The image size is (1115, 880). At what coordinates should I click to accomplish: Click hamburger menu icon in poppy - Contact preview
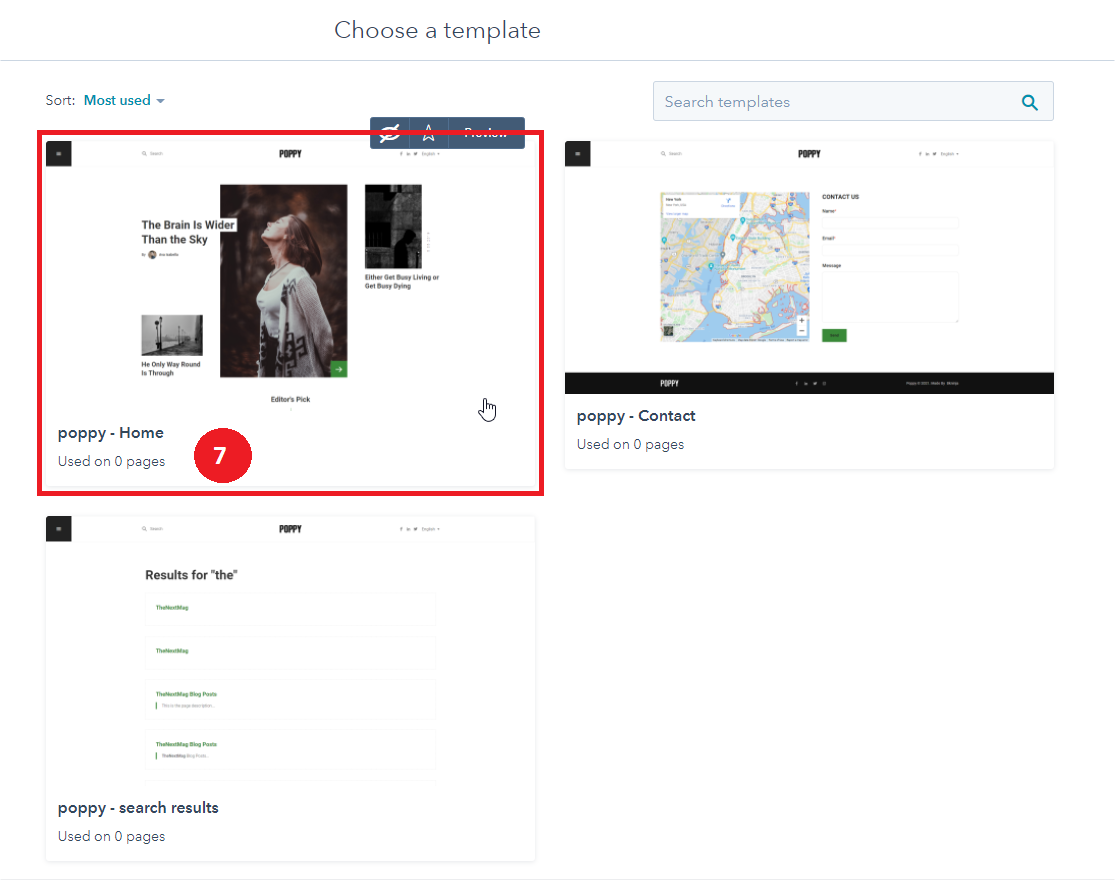point(578,154)
